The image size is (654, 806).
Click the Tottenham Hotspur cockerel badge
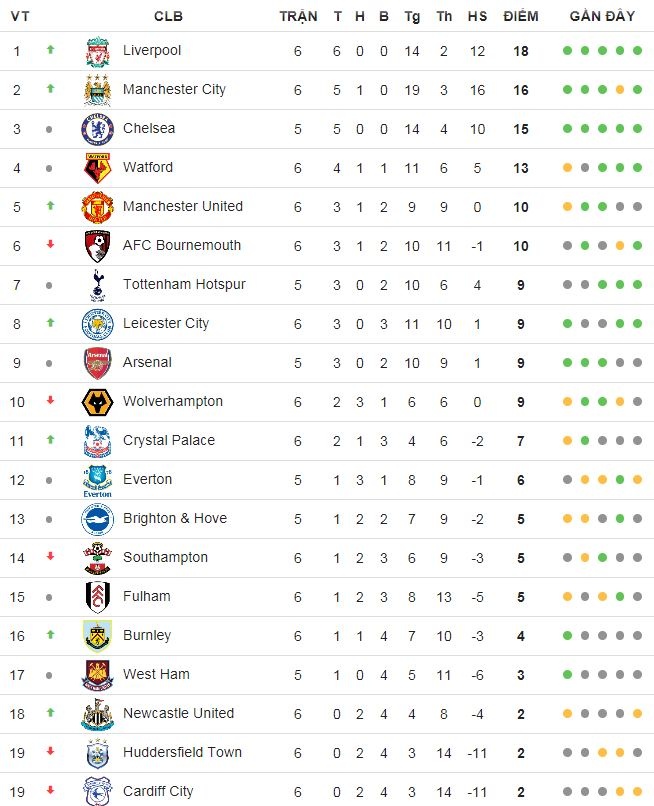(96, 284)
